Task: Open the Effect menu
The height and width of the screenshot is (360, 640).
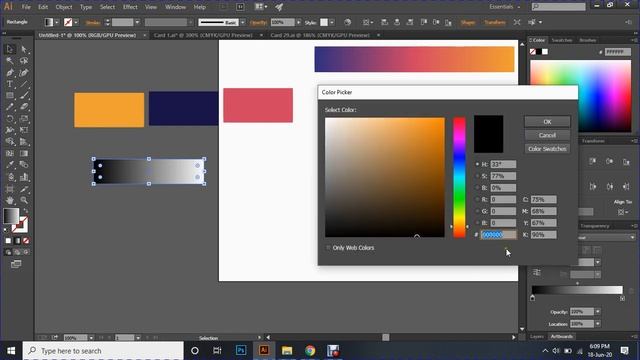Action: click(x=130, y=7)
